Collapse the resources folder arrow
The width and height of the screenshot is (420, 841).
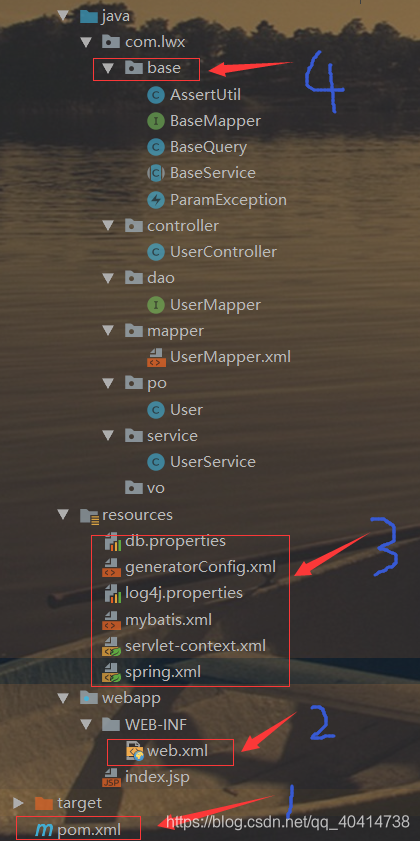point(64,515)
